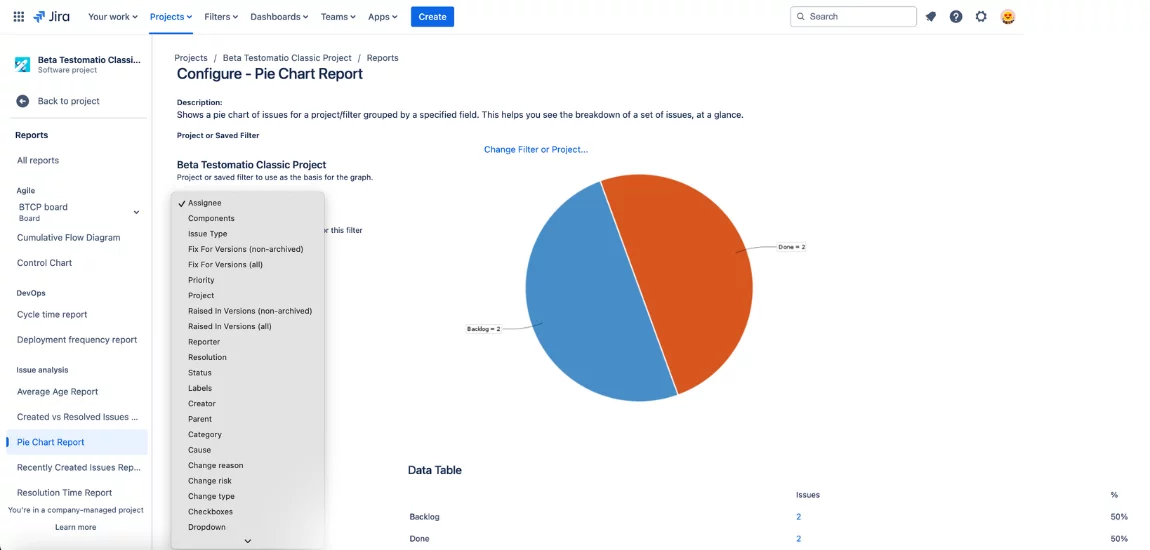The width and height of the screenshot is (1150, 550).
Task: Select the checked Assignee option
Action: click(205, 203)
